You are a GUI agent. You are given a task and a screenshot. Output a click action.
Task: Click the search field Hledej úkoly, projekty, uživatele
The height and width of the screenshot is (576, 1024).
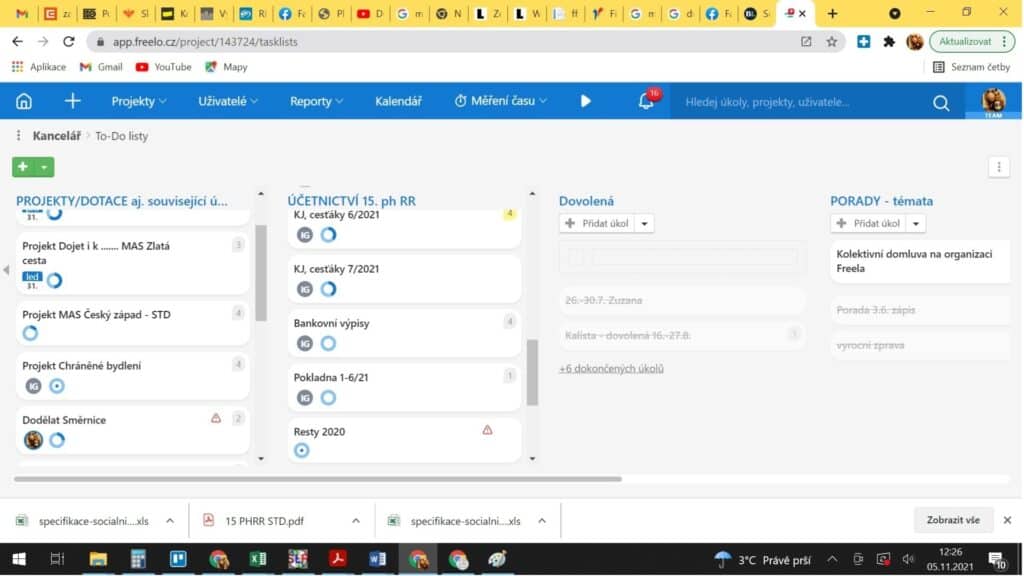(x=801, y=102)
